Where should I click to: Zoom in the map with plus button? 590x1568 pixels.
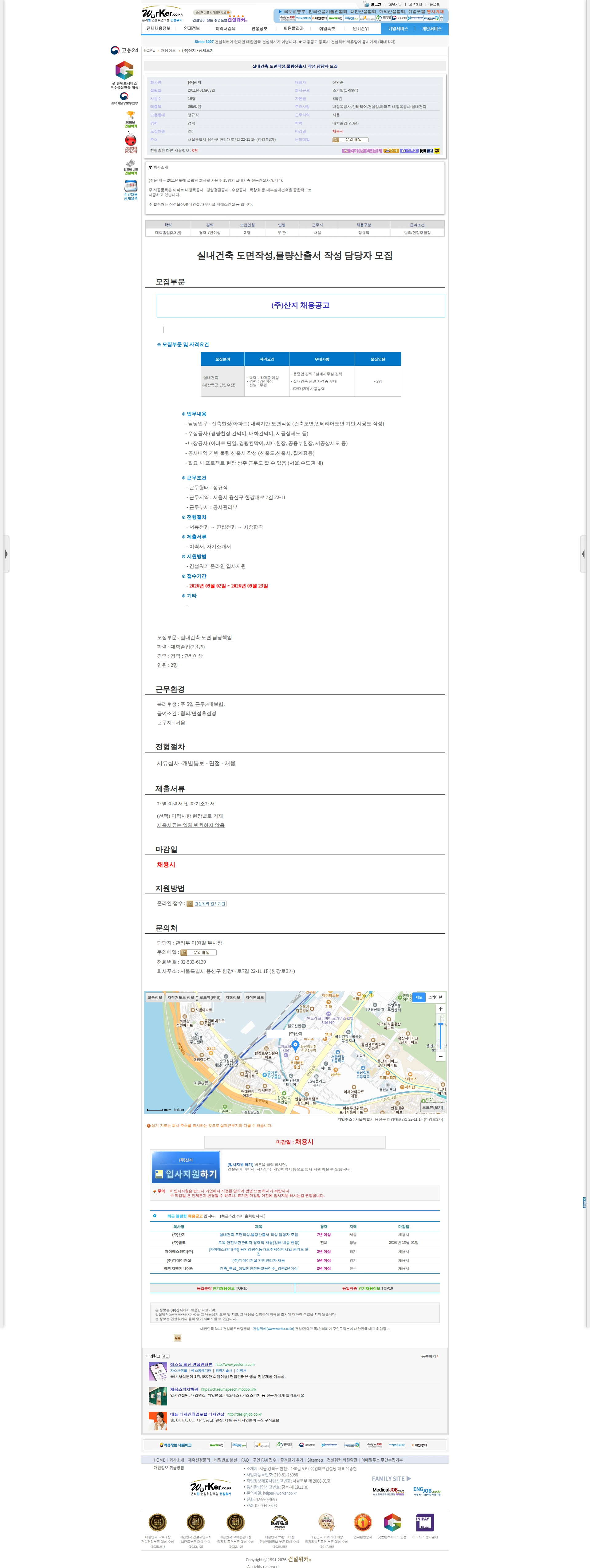(x=440, y=1008)
